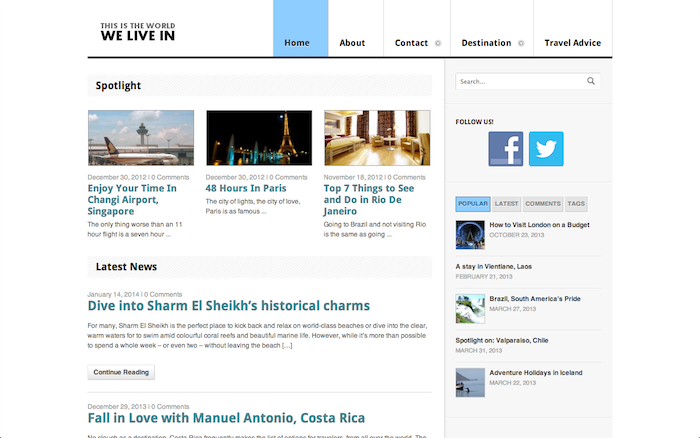
Task: Switch to the Popular tab
Action: [473, 204]
